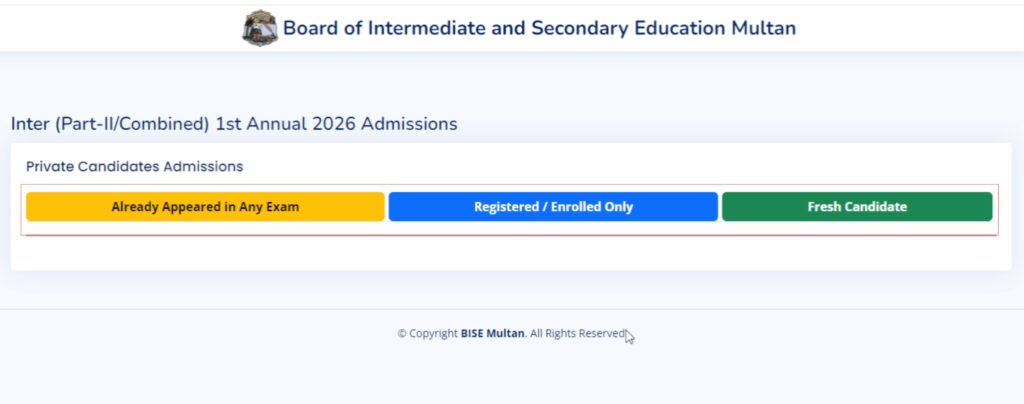Select the Private Candidates Admissions label
This screenshot has width=1024, height=404.
point(134,166)
